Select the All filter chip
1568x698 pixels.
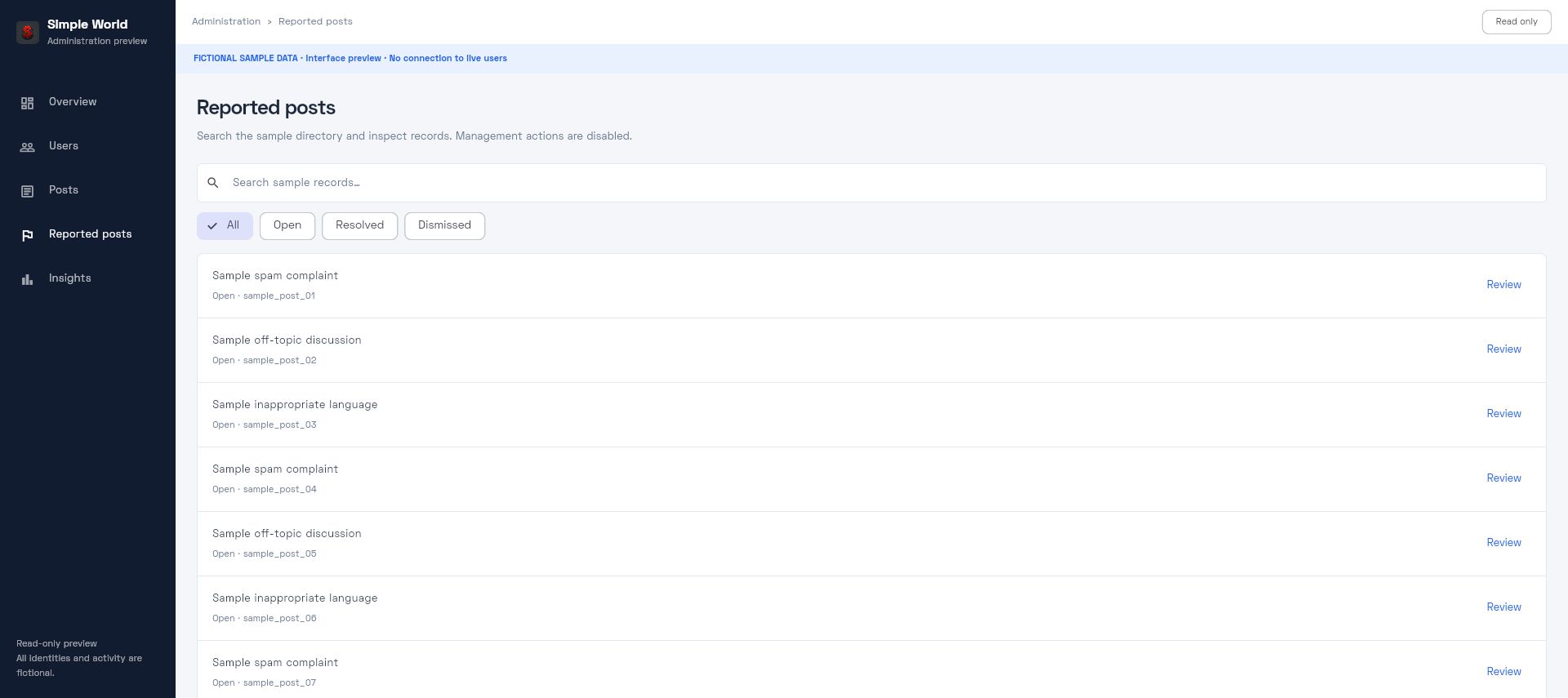225,226
